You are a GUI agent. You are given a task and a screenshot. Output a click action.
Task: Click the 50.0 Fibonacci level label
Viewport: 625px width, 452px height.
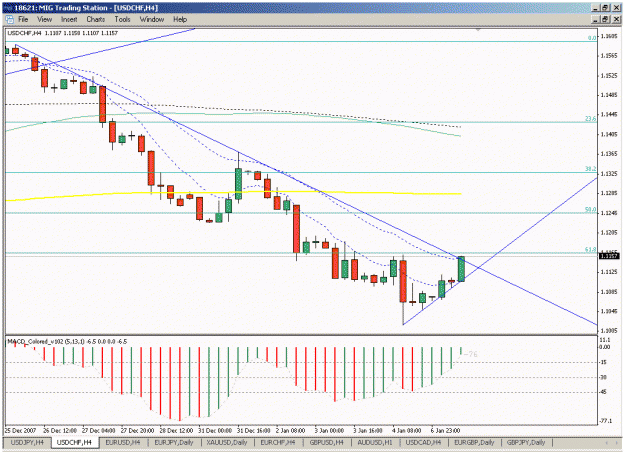coord(590,209)
